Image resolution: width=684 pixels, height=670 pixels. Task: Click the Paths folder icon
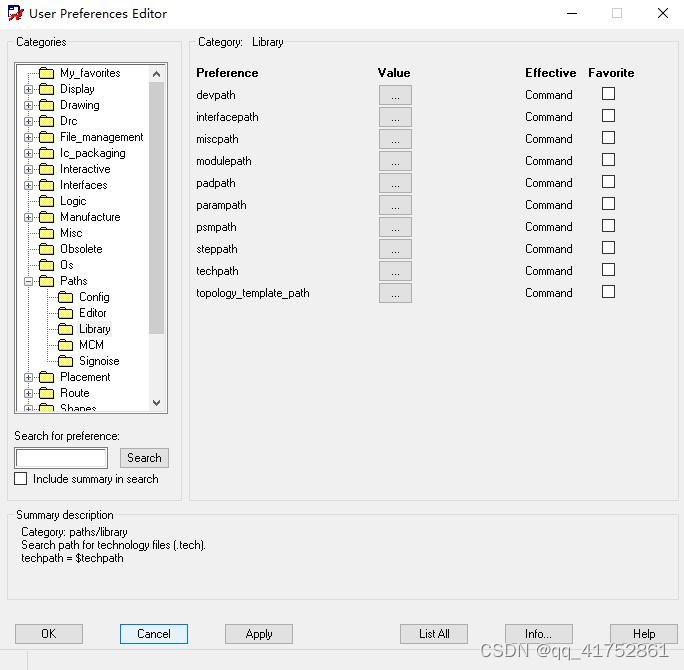[x=46, y=281]
